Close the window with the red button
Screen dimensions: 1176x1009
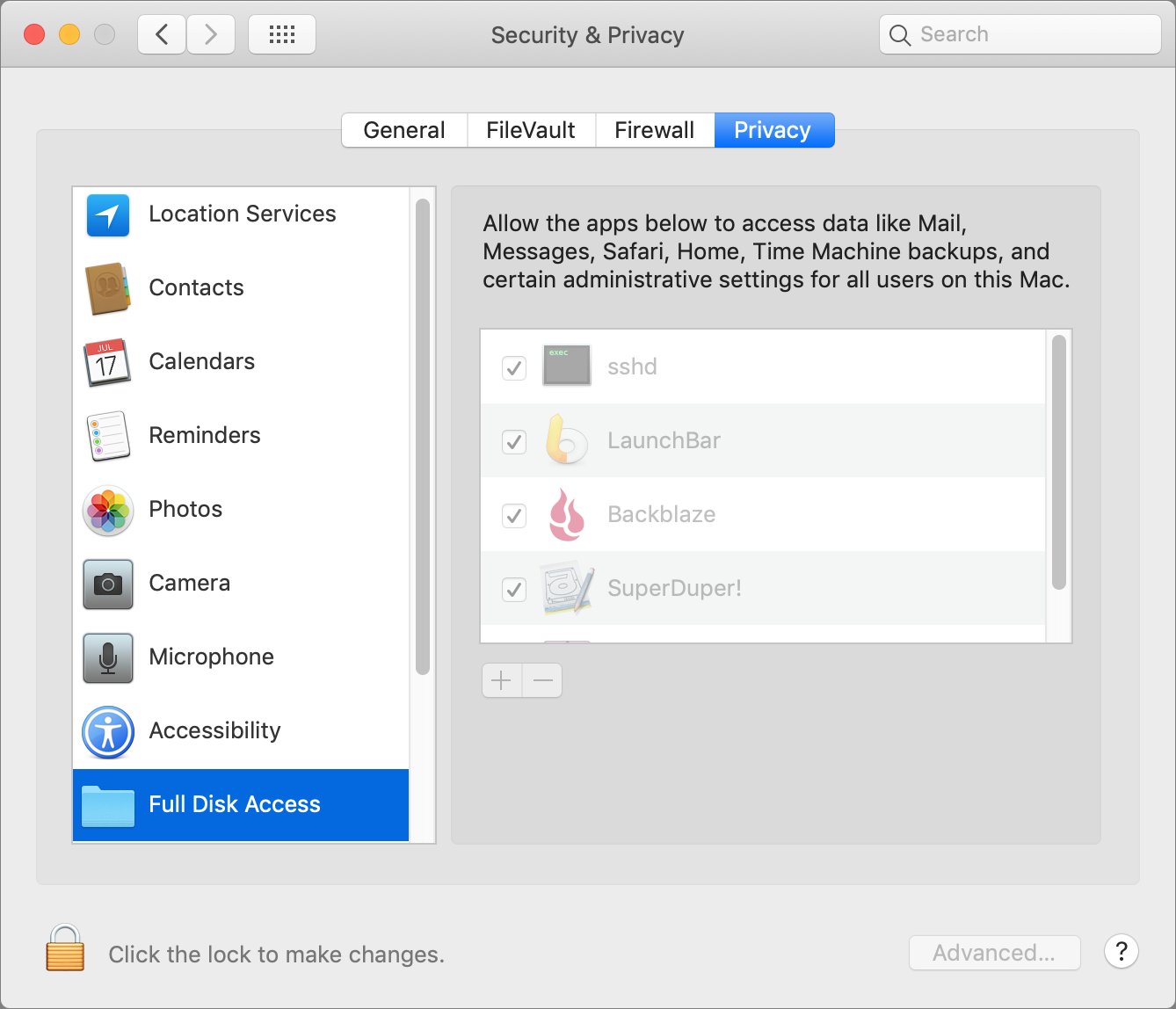click(34, 35)
